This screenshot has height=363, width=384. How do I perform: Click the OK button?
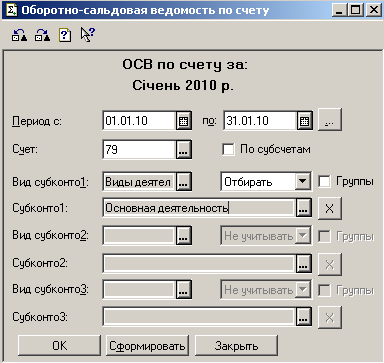click(59, 346)
